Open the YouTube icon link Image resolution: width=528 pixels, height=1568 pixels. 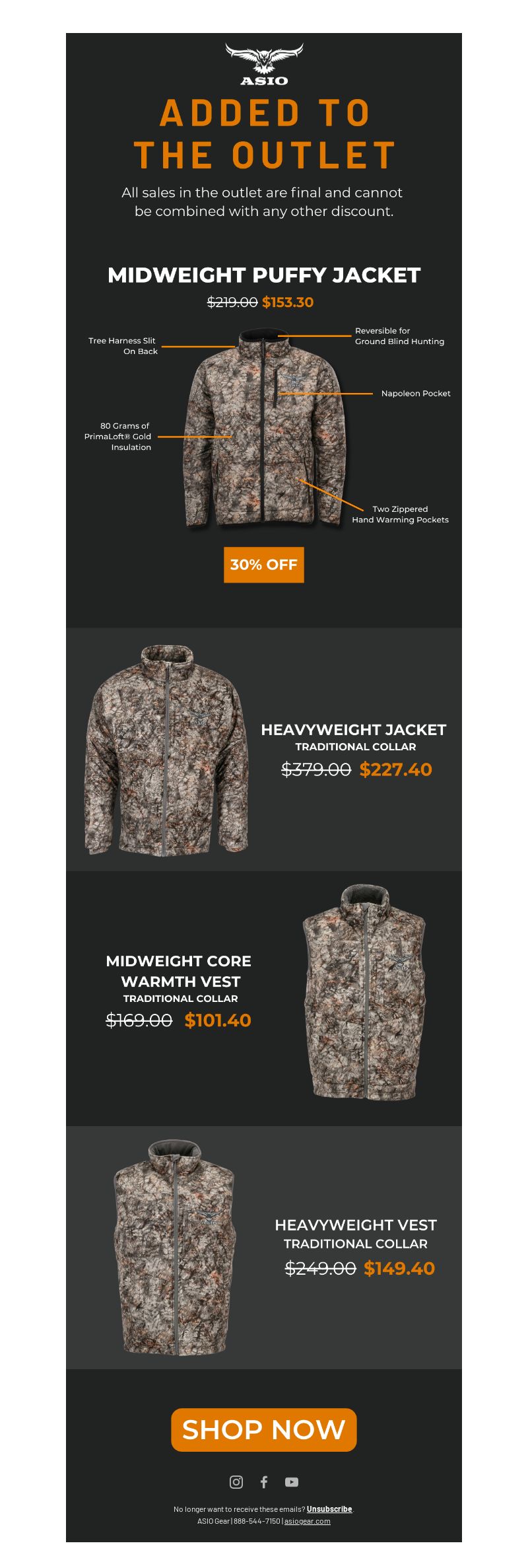(x=292, y=1481)
